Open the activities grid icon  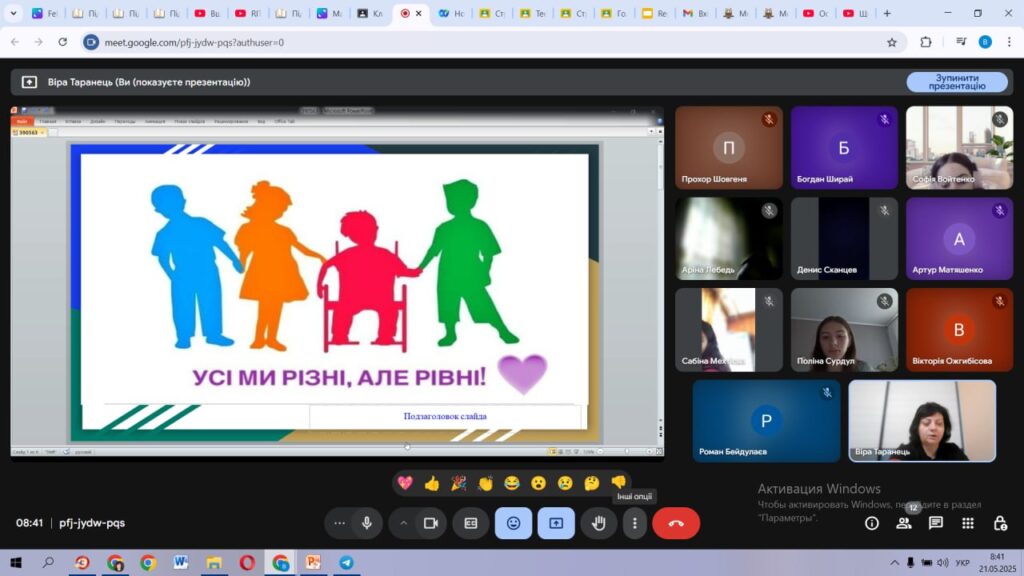[x=968, y=523]
